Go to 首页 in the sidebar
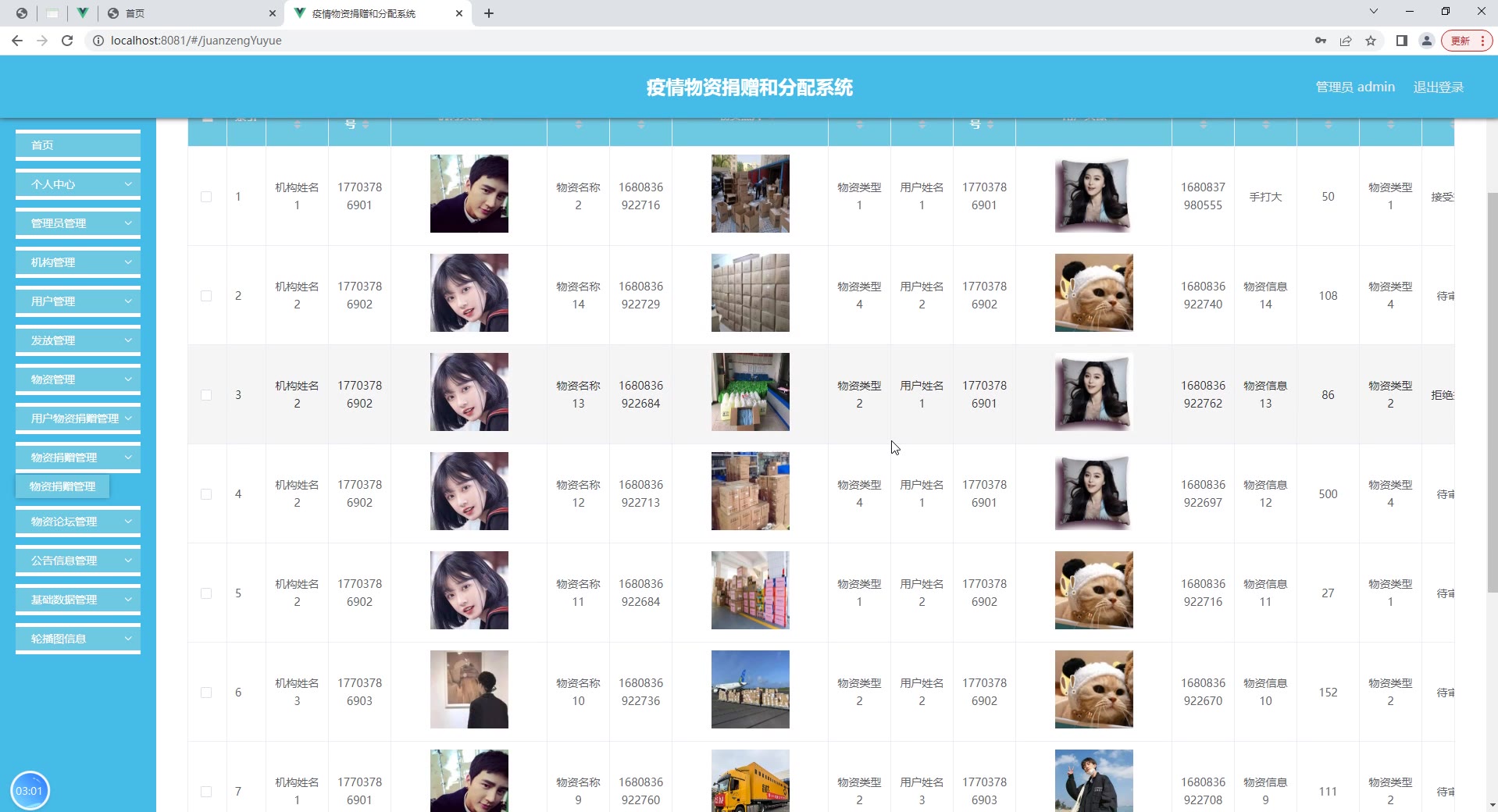This screenshot has height=812, width=1498. 78,145
